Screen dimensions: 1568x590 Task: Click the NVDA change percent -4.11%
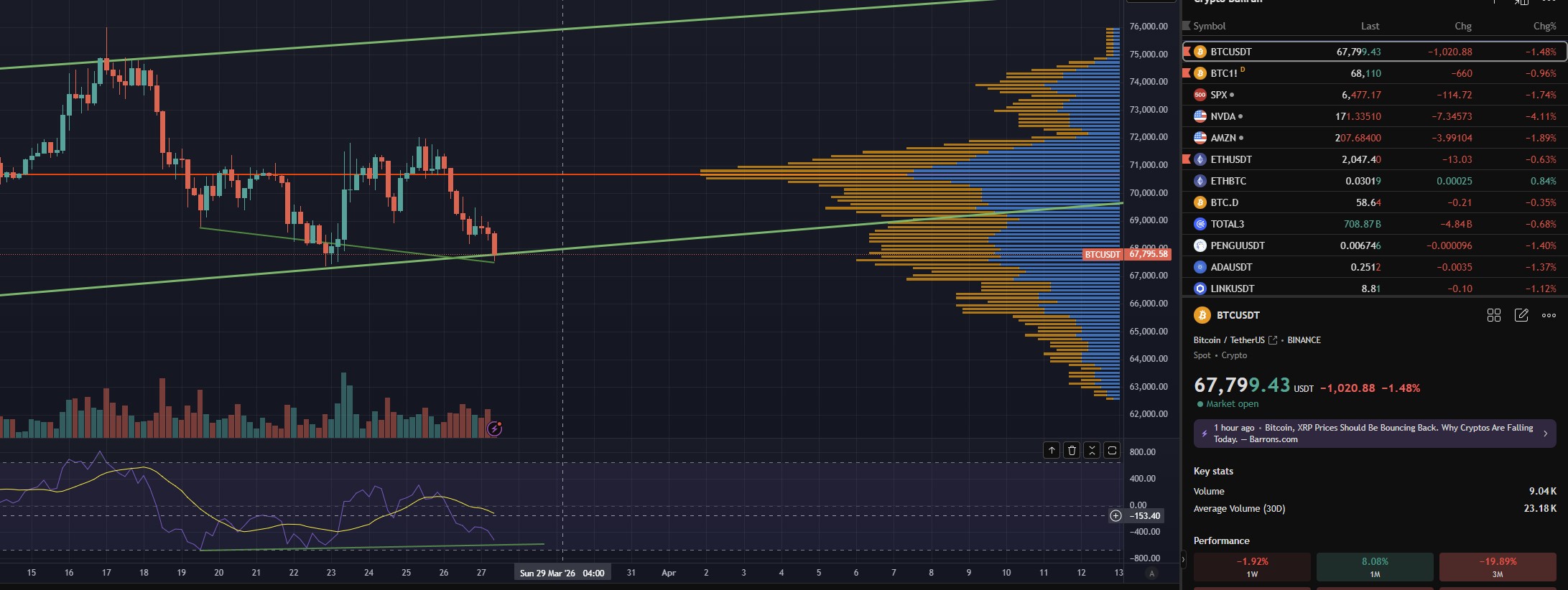tap(1540, 116)
